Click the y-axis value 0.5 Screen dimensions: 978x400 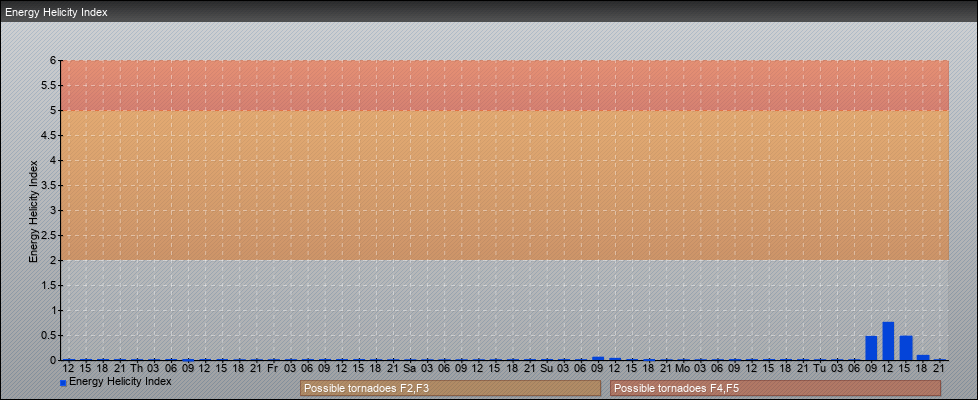[49, 335]
